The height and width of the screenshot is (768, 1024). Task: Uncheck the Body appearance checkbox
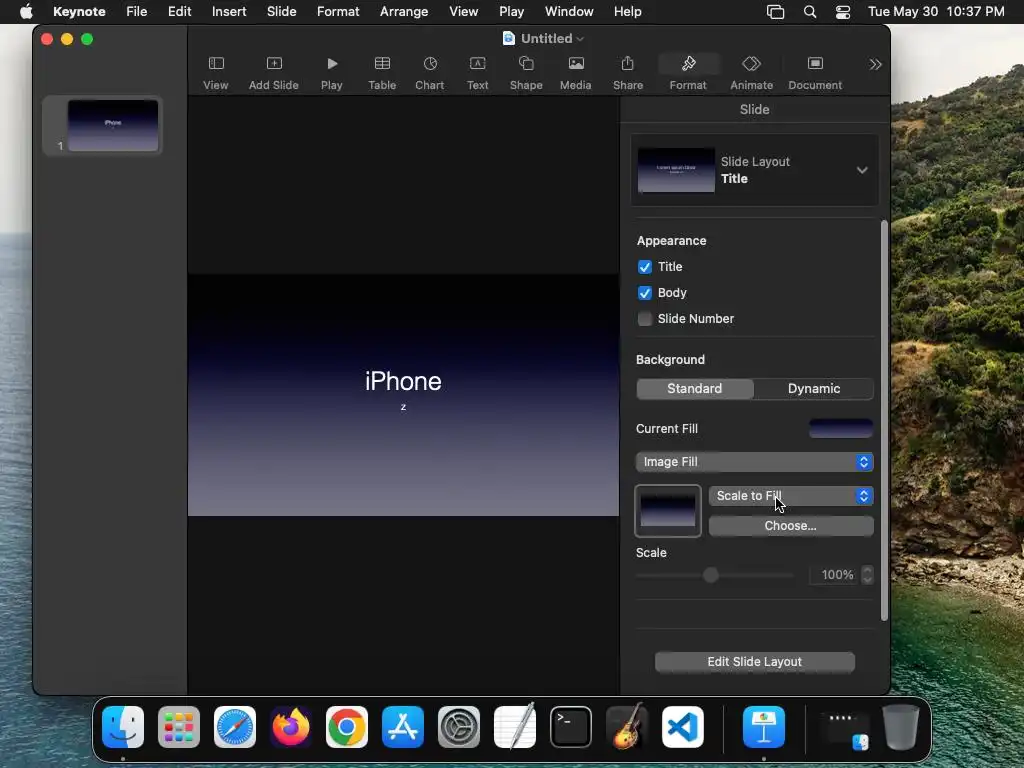pos(645,293)
